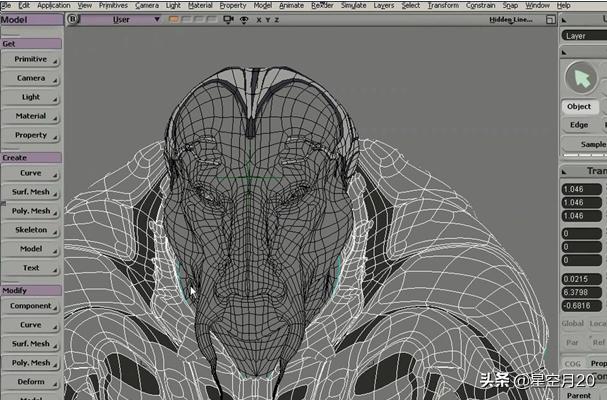The height and width of the screenshot is (400, 607).
Task: Click the Poly. Mesh button under Create
Action: tap(31, 211)
